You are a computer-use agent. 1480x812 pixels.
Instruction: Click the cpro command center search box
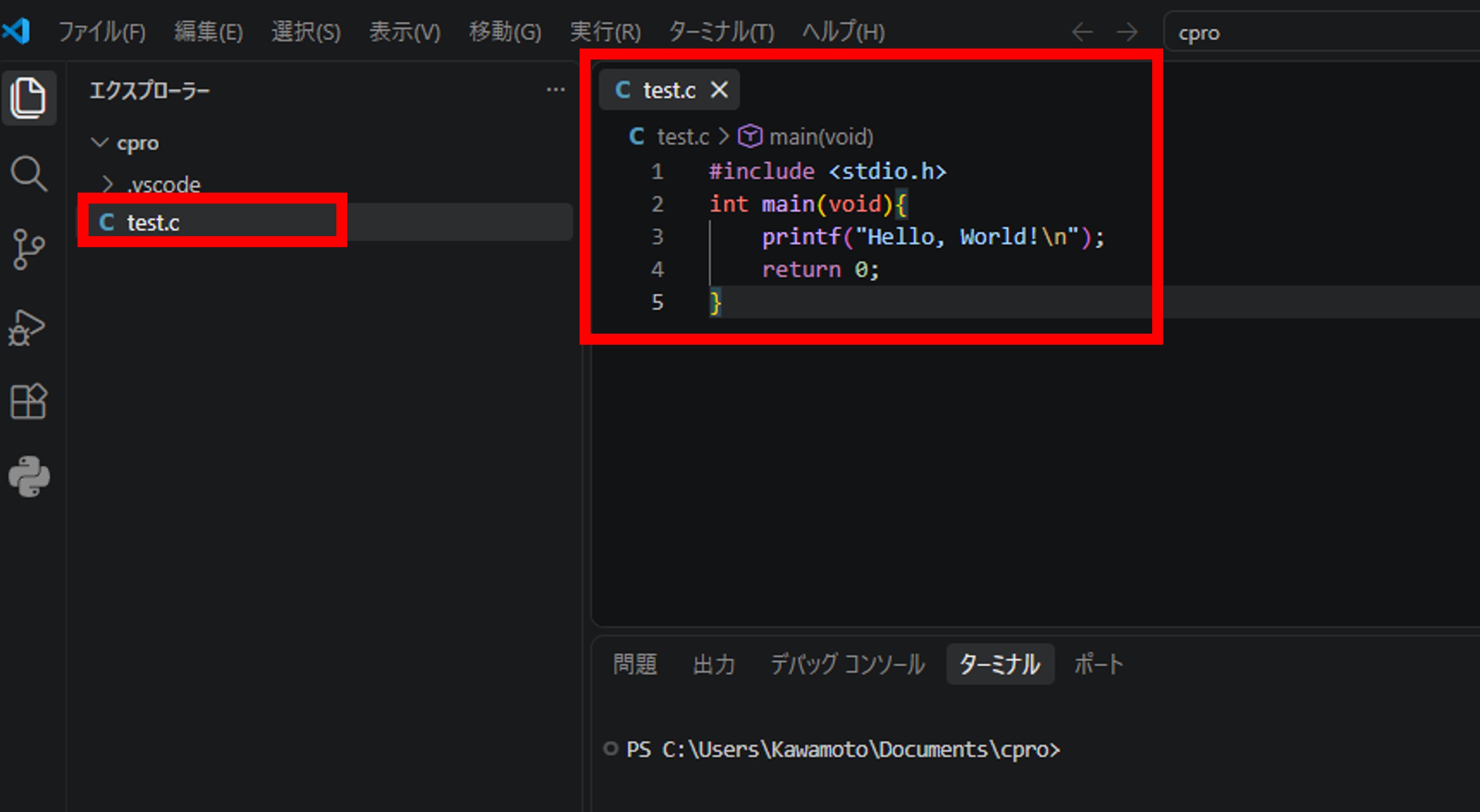point(1321,32)
